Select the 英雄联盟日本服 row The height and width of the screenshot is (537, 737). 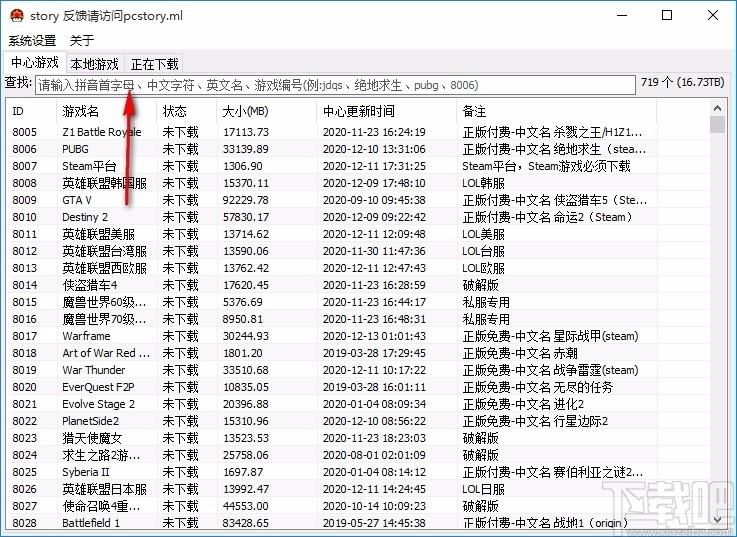tap(358, 489)
